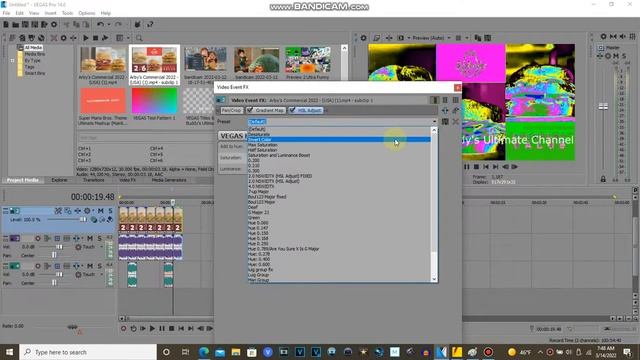The width and height of the screenshot is (640, 360).
Task: Switch to the Explorer tab
Action: click(59, 180)
